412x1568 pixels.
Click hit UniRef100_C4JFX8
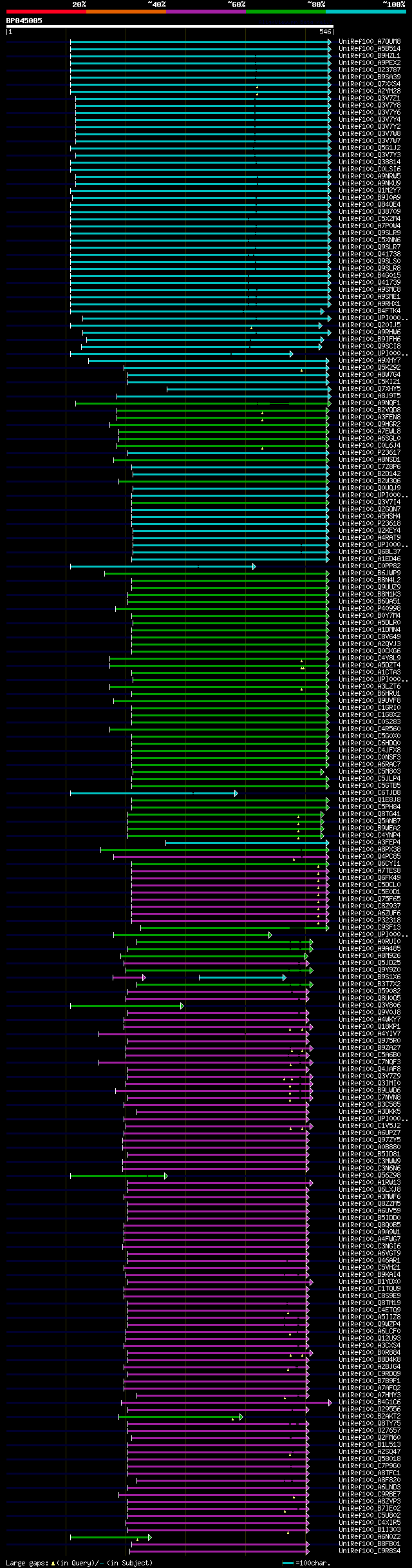(x=370, y=751)
